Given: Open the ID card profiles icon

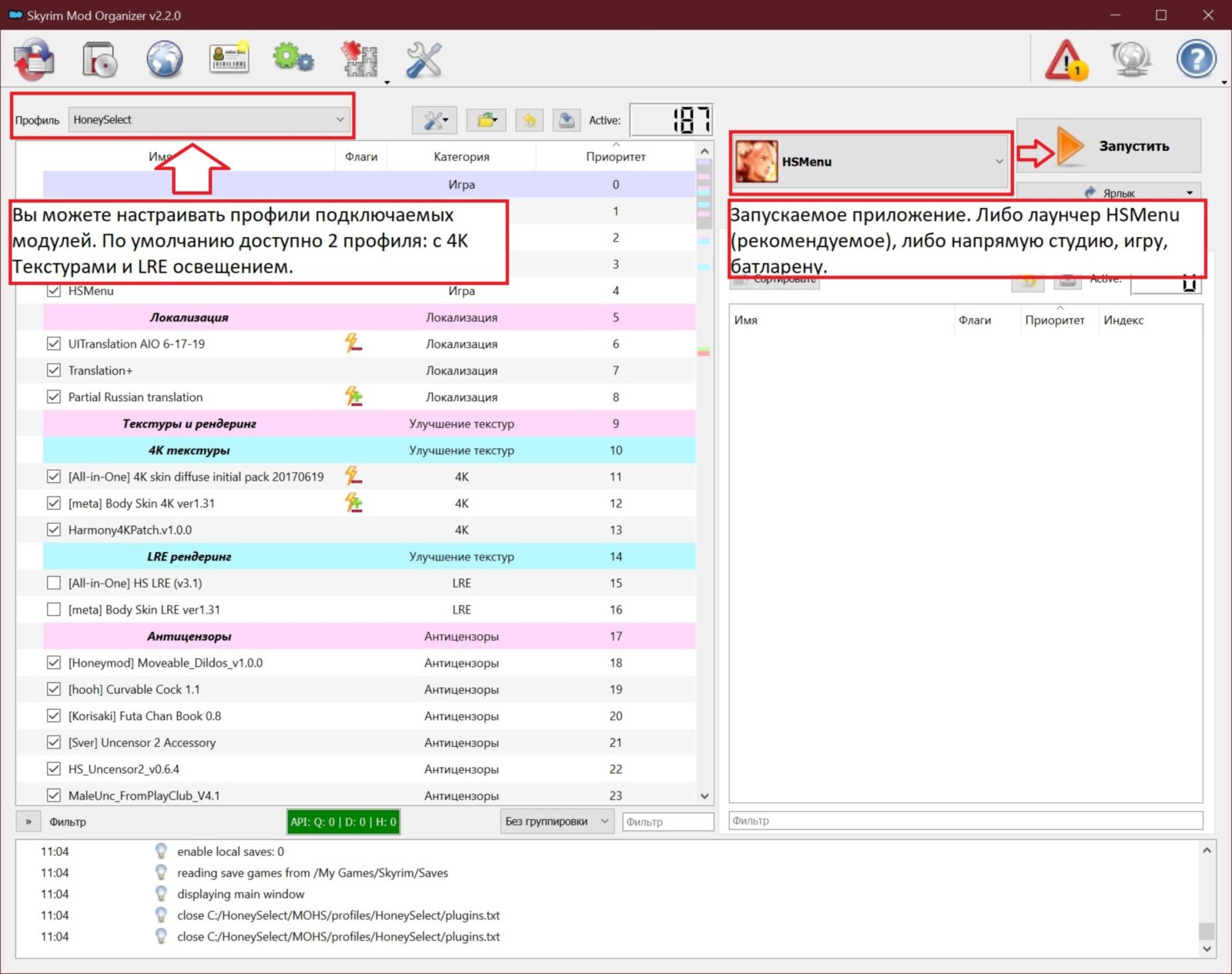Looking at the screenshot, I should click(x=229, y=58).
